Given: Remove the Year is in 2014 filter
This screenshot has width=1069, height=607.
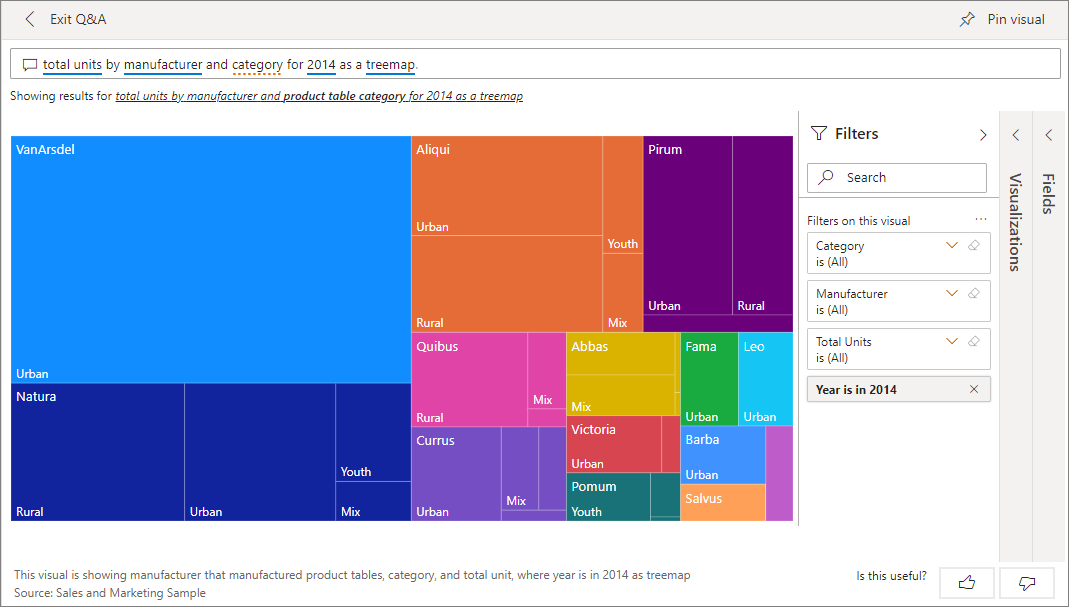Looking at the screenshot, I should (974, 390).
